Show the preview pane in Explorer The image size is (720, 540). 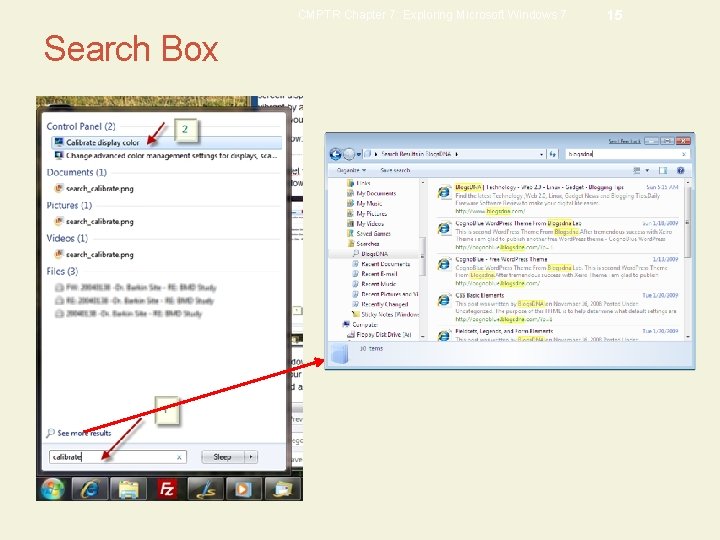tap(663, 170)
